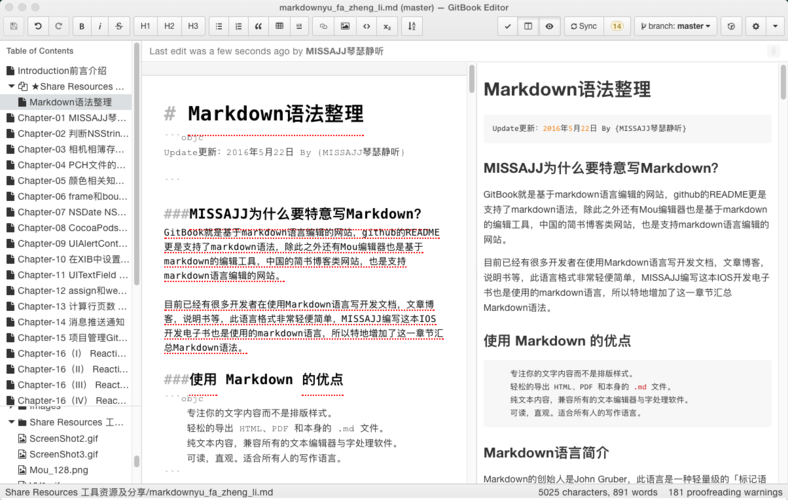
Task: Click the file path in status bar
Action: pos(139,492)
